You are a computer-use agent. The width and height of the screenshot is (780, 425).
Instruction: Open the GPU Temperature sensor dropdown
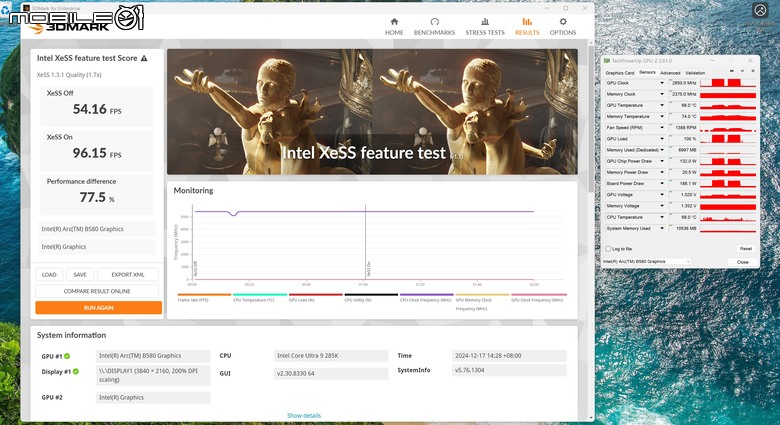[x=662, y=106]
